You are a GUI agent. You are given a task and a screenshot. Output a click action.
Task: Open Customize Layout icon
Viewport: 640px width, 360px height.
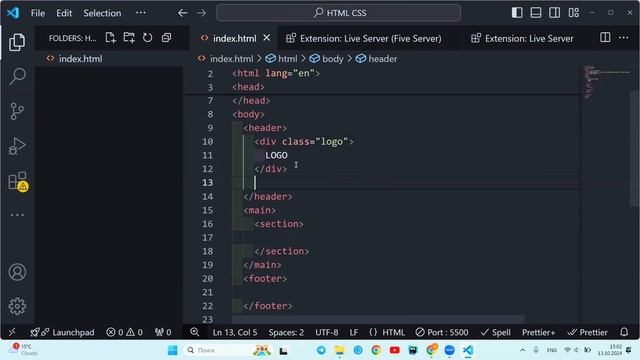click(x=573, y=13)
